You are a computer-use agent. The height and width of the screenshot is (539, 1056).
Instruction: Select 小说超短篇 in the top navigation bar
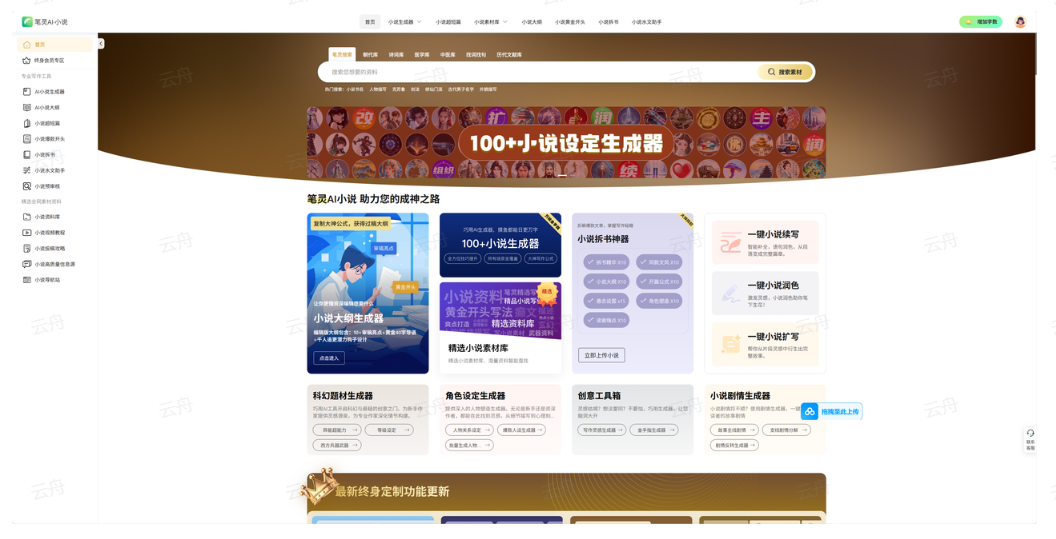point(448,22)
